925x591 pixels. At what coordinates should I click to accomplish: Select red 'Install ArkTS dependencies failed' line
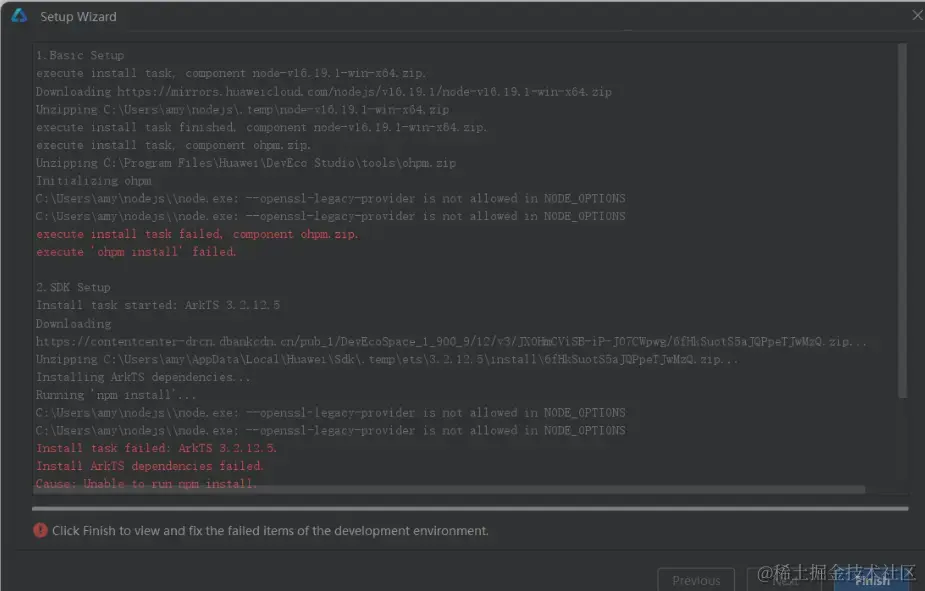click(149, 466)
